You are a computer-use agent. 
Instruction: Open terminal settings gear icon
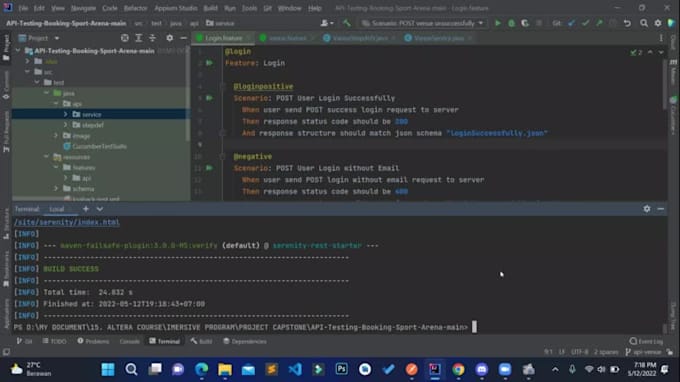coord(647,209)
